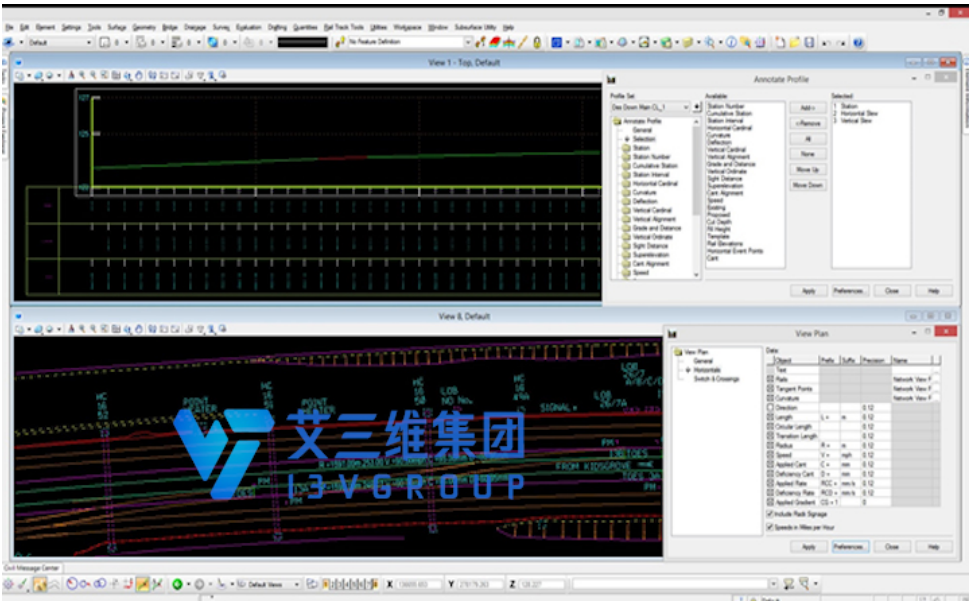Open the Rail Track Tools menu
The width and height of the screenshot is (972, 611).
[x=344, y=27]
